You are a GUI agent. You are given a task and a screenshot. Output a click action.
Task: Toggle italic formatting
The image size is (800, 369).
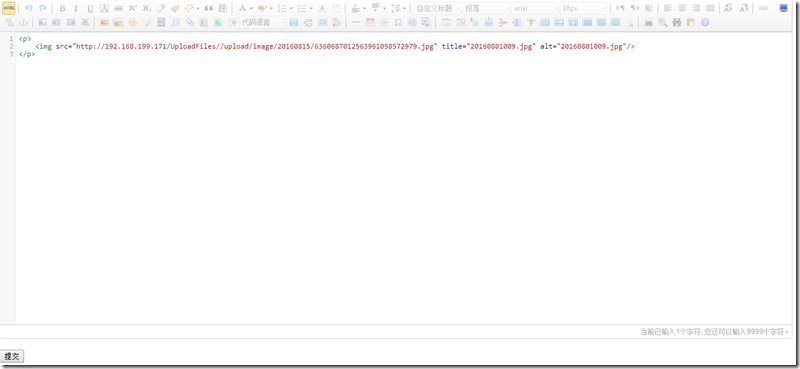[76, 8]
